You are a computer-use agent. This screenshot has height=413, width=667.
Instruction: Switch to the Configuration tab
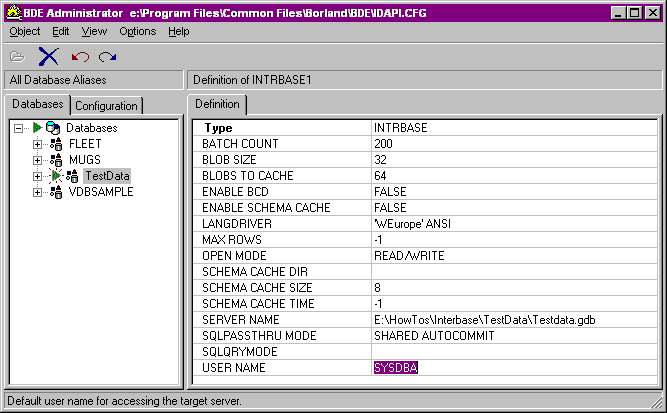[x=106, y=106]
